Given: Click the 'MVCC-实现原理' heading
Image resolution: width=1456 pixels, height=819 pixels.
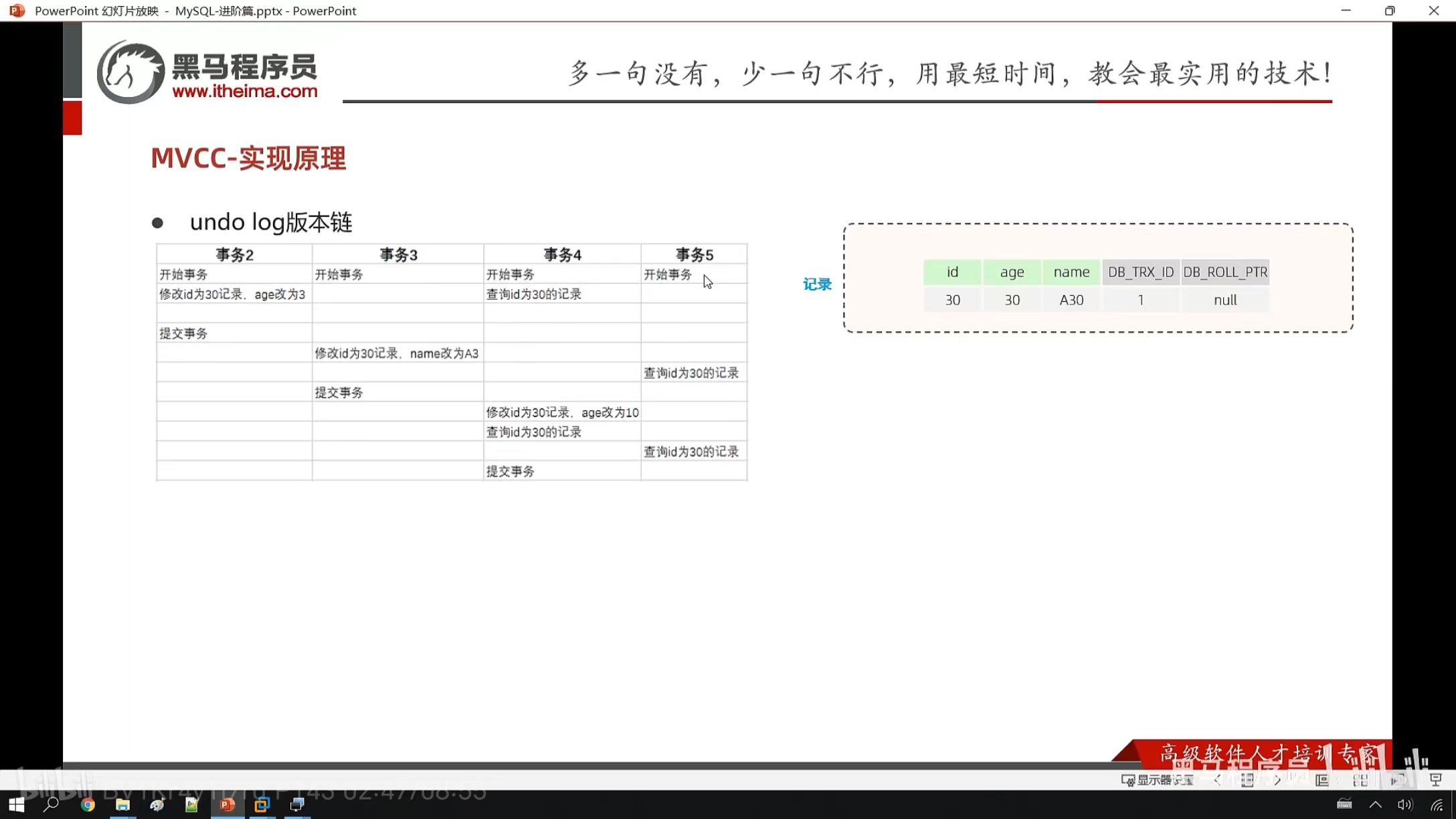Looking at the screenshot, I should (x=248, y=159).
